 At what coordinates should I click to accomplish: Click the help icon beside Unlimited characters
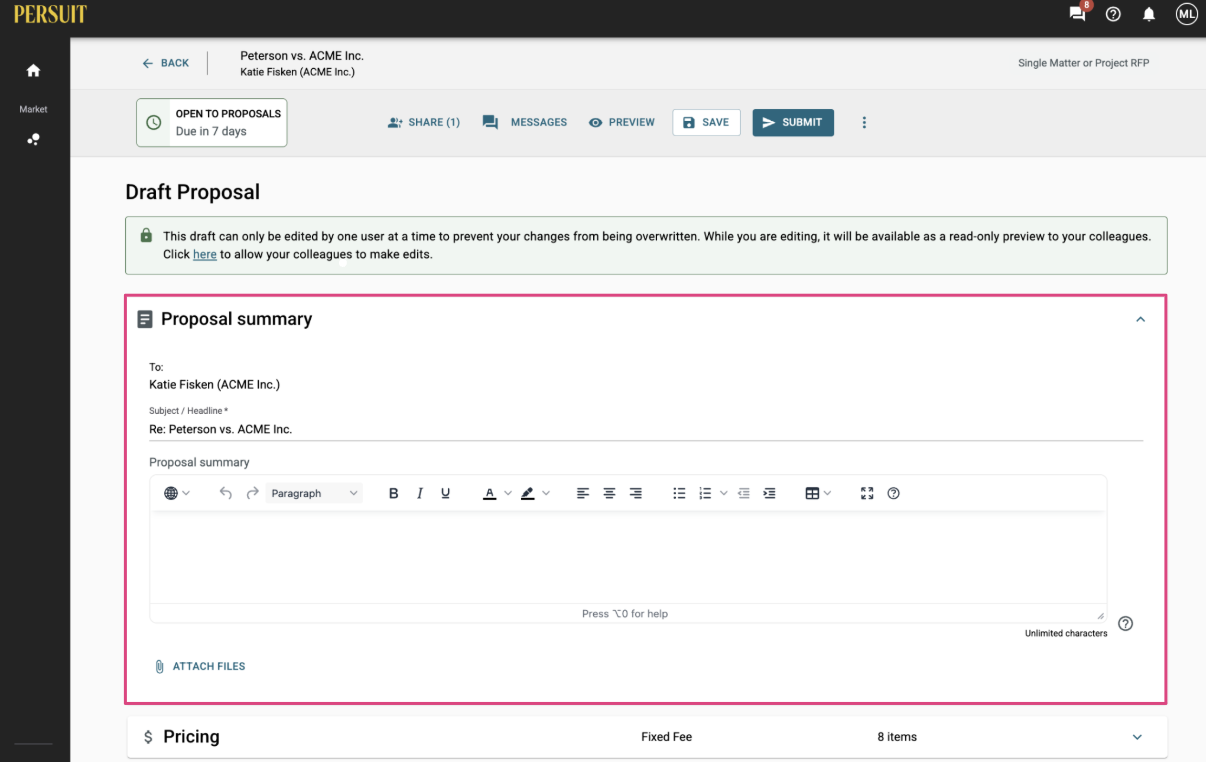point(1125,624)
